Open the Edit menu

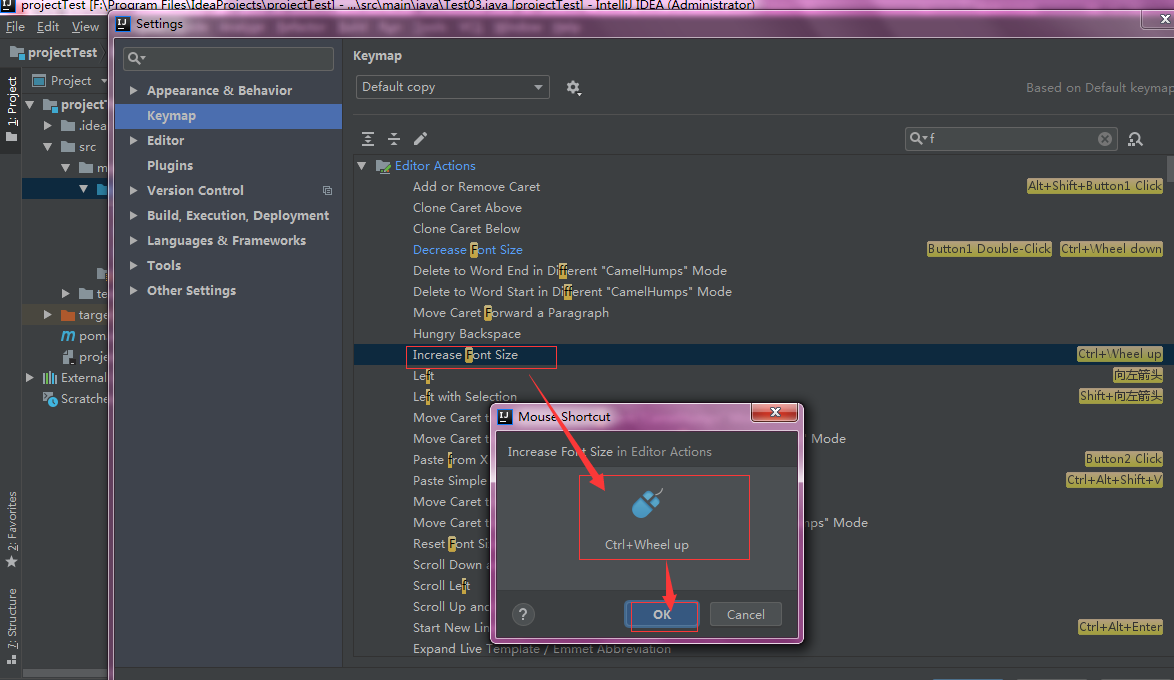[x=48, y=27]
